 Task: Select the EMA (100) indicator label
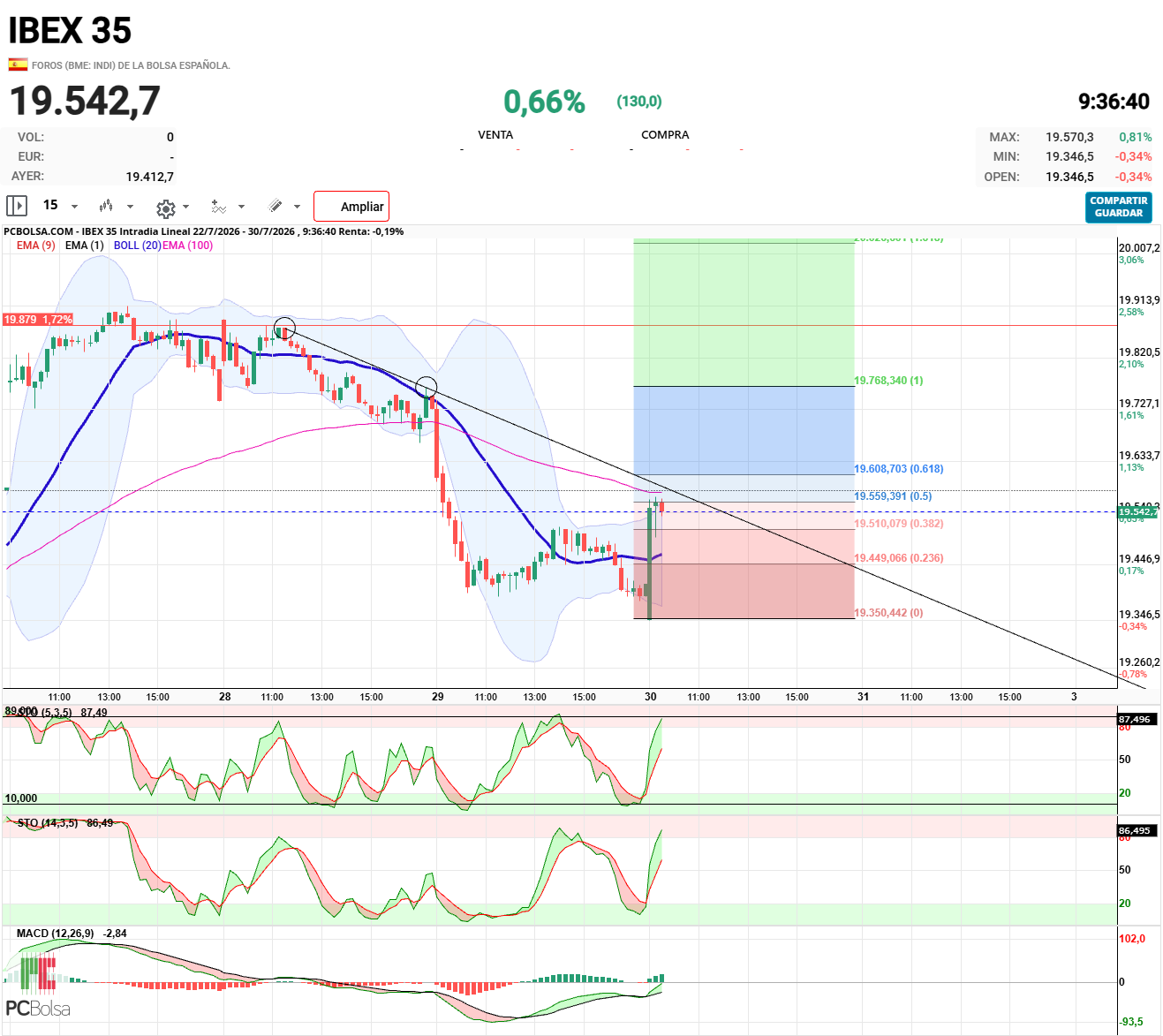pos(187,246)
